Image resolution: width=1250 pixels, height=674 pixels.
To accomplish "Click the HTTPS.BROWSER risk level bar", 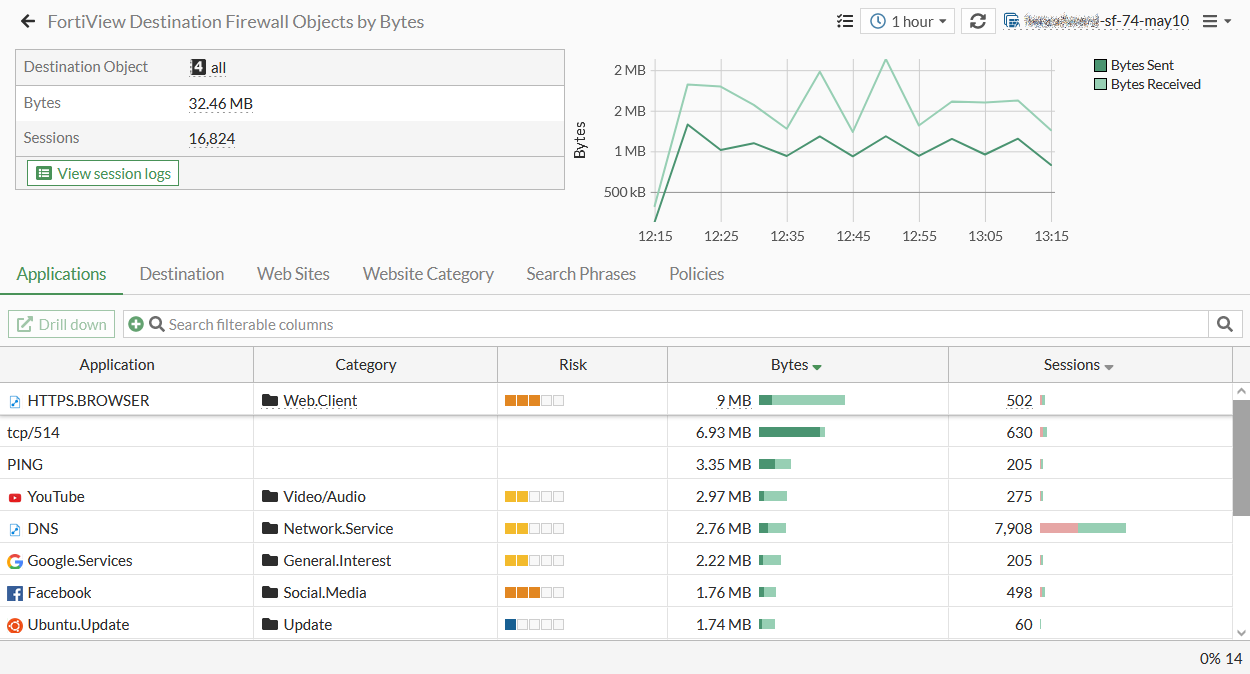I will [x=534, y=400].
